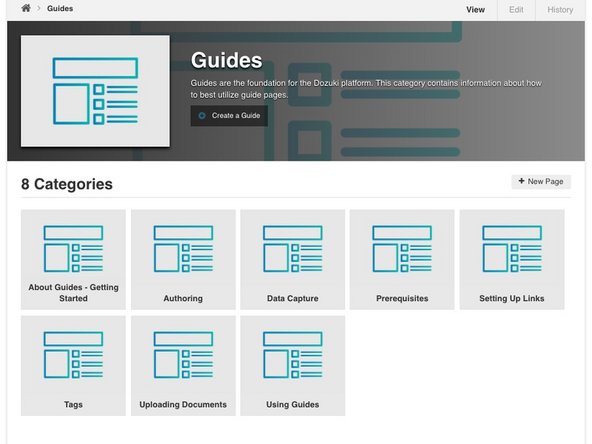Screen dimensions: 592x444
Task: Open the About Guides - Getting Started icon
Action: click(73, 248)
